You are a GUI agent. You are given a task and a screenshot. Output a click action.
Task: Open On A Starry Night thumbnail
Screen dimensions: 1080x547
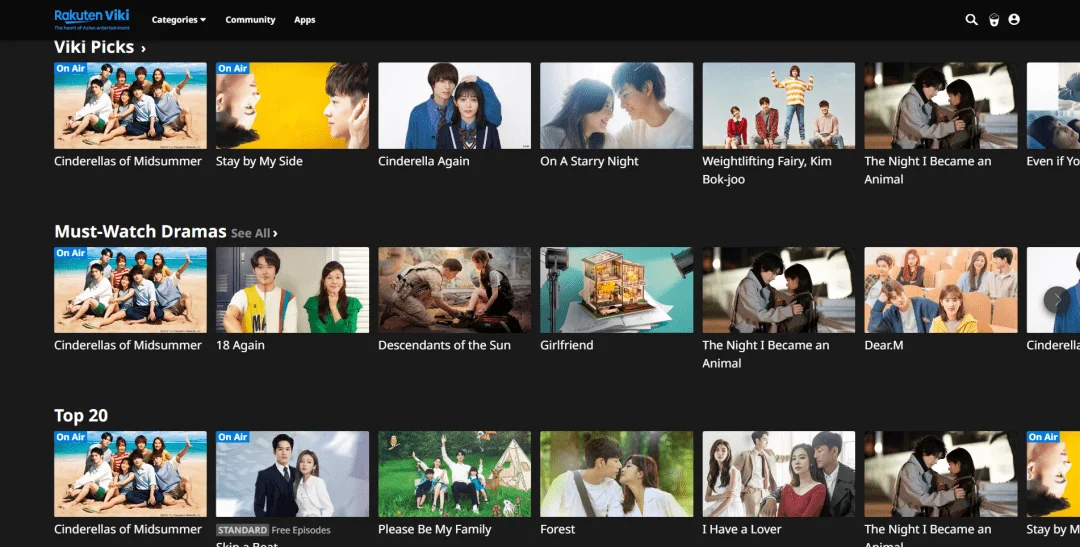pyautogui.click(x=616, y=105)
